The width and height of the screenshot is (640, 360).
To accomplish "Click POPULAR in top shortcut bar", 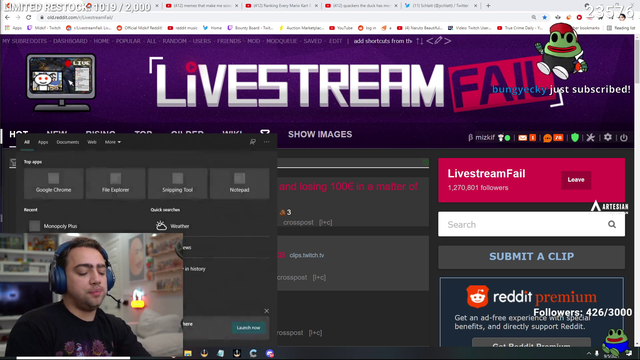I will tap(128, 41).
